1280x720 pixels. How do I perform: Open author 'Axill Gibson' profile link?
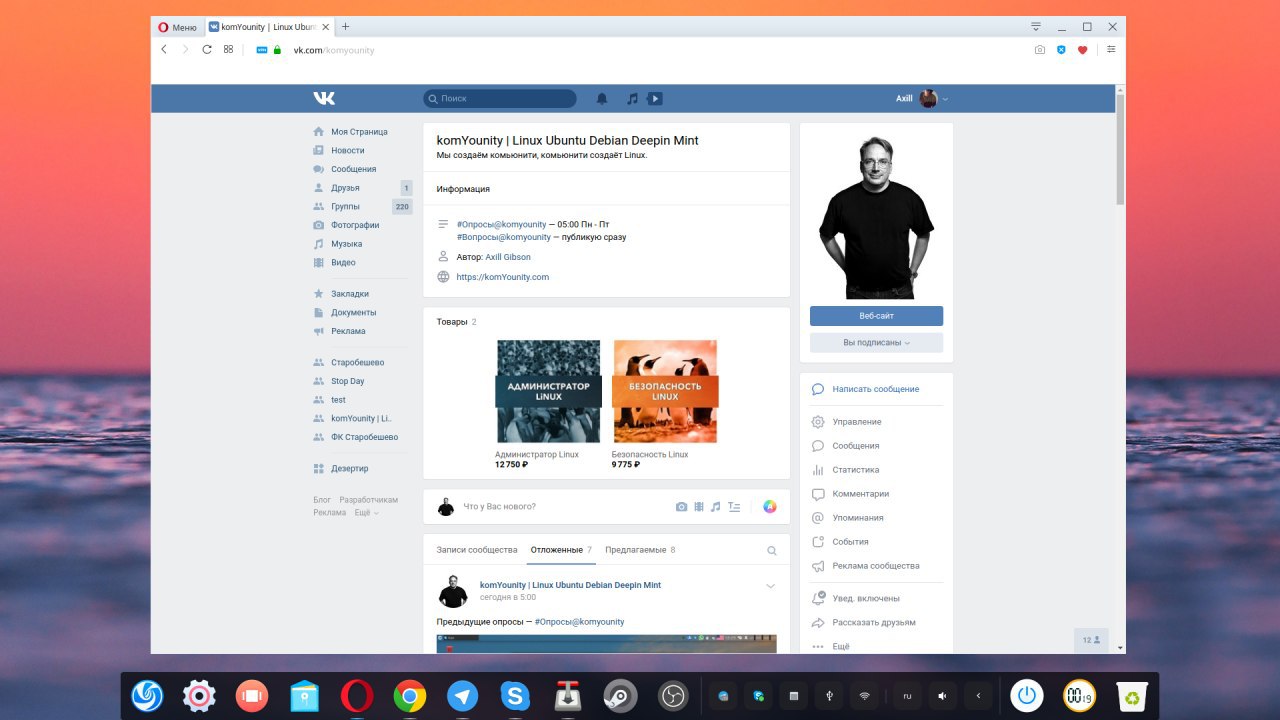click(508, 257)
